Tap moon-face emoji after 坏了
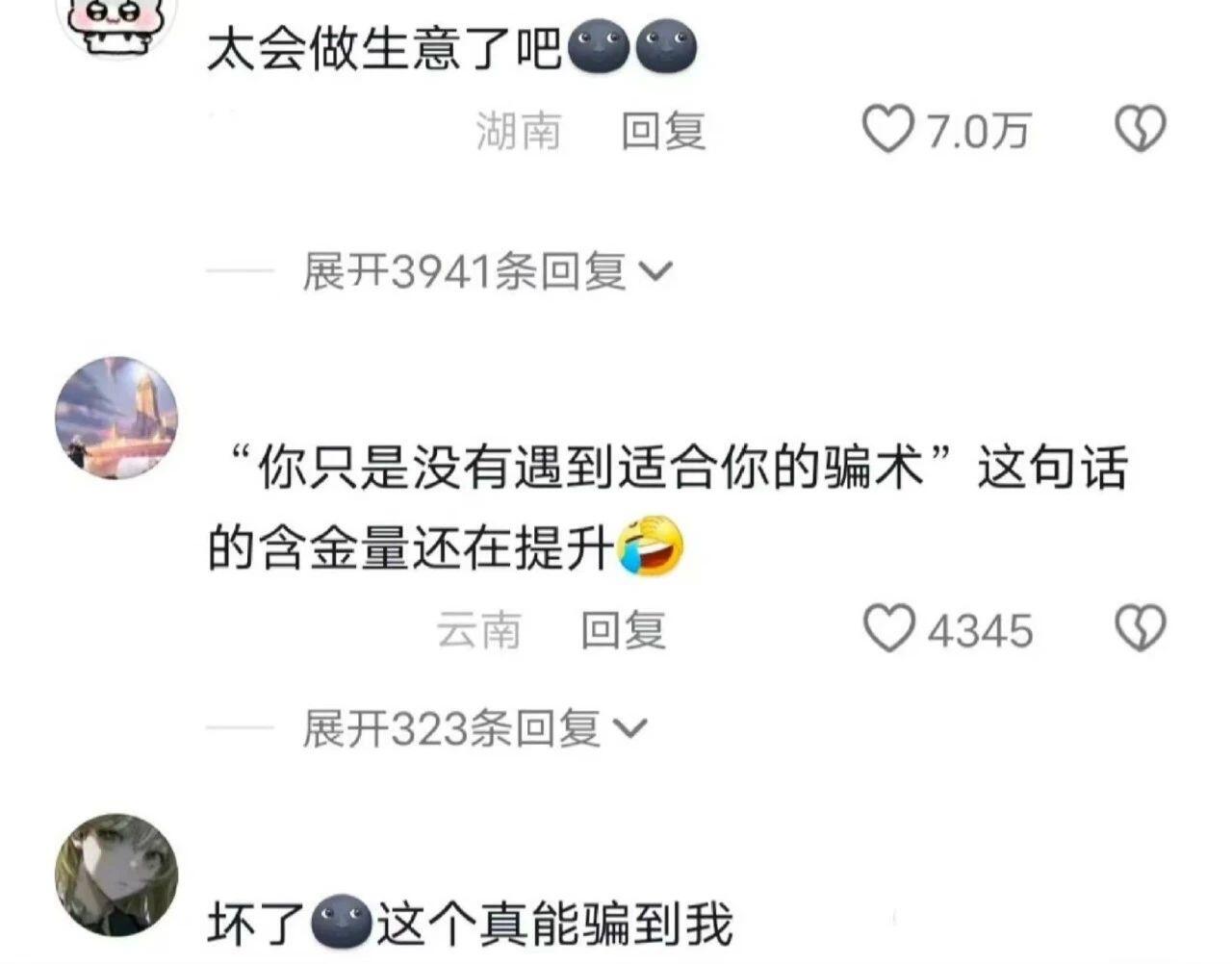The width and height of the screenshot is (1232, 964). point(342,924)
